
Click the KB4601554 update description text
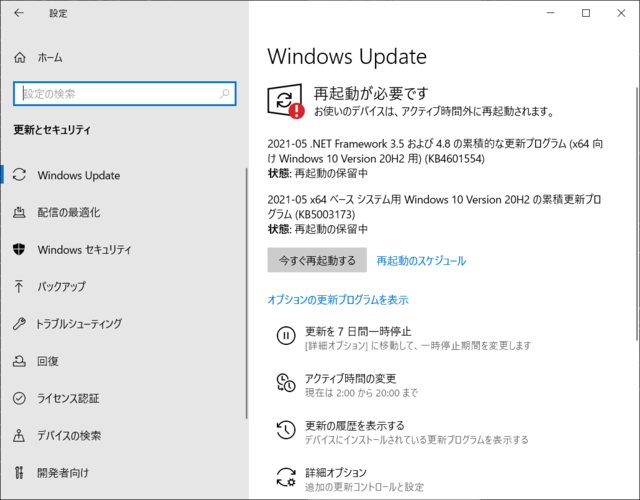(x=435, y=151)
